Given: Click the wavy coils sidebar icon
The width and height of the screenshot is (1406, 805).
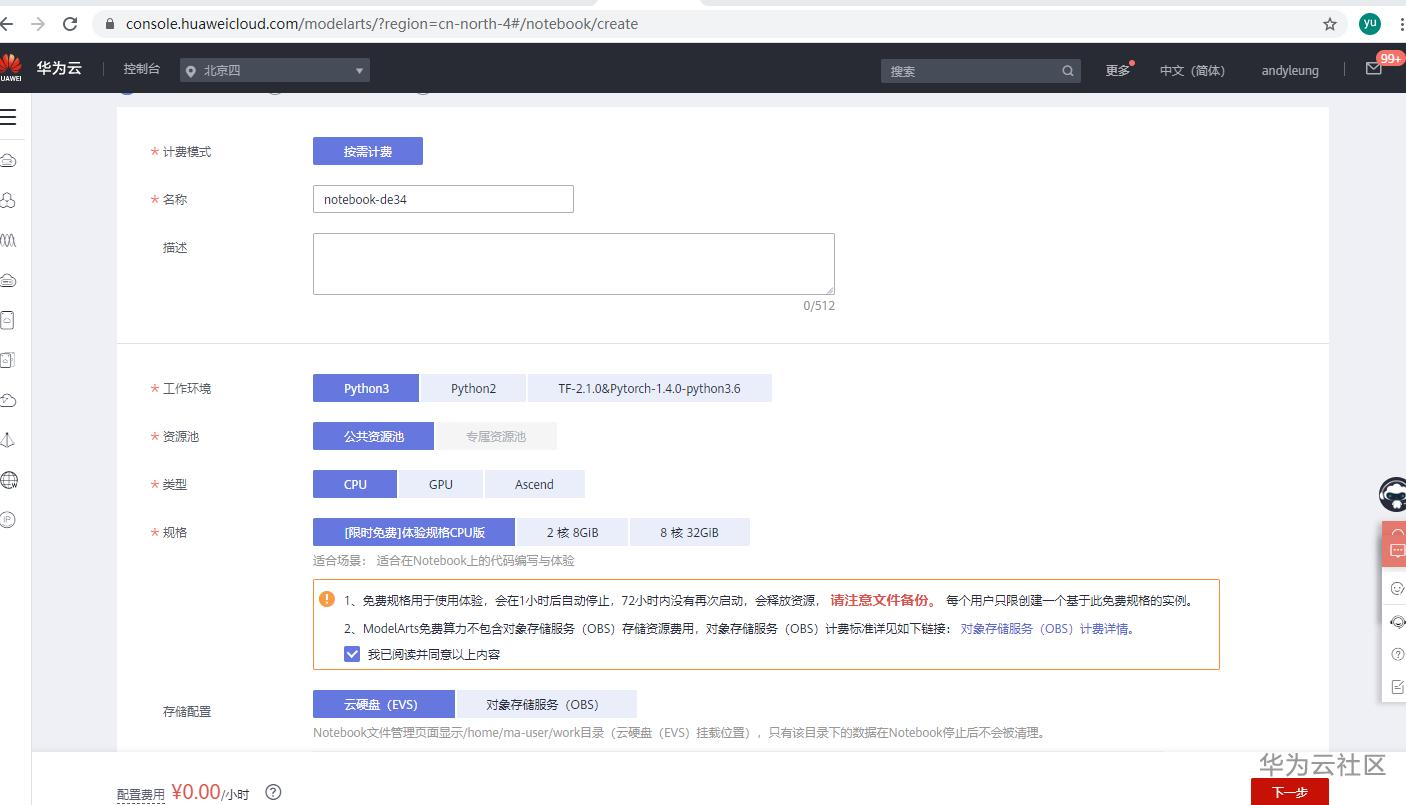Looking at the screenshot, I should click(x=8, y=240).
